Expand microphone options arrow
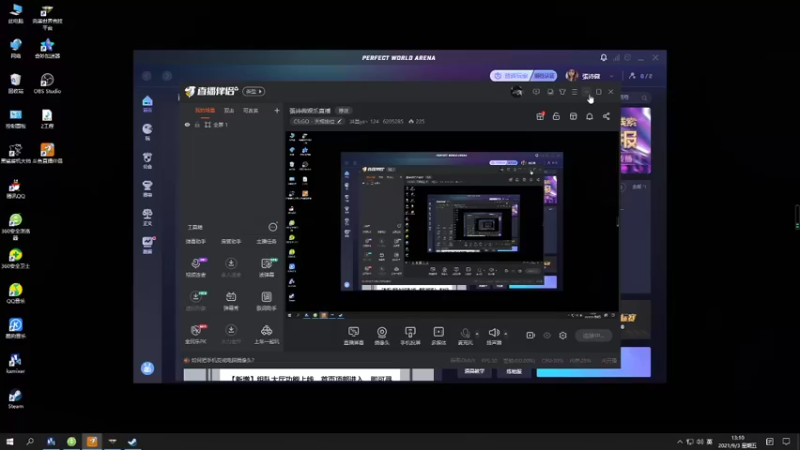The image size is (800, 450). click(x=477, y=334)
